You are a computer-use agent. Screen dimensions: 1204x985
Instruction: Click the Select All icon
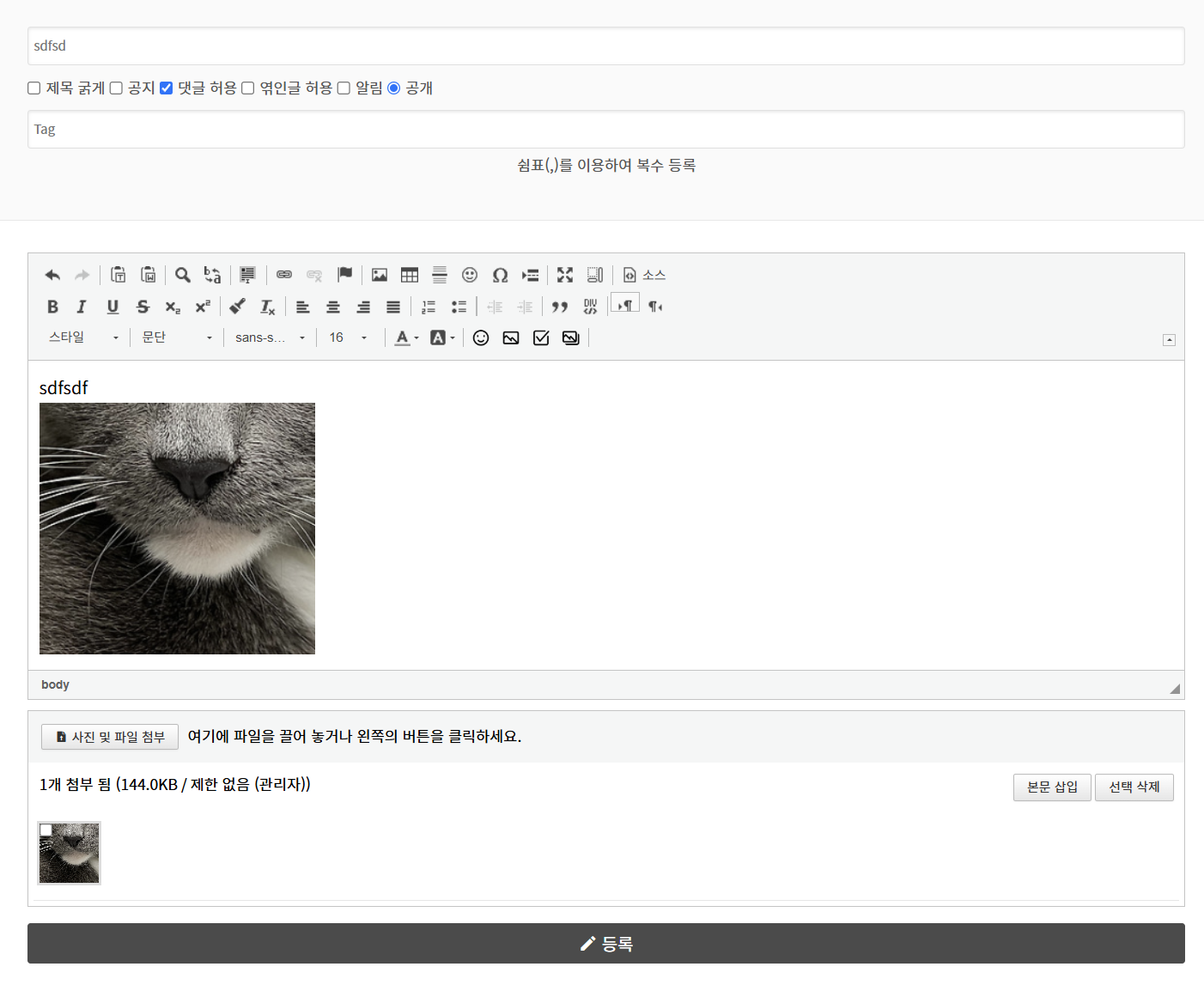[x=247, y=275]
